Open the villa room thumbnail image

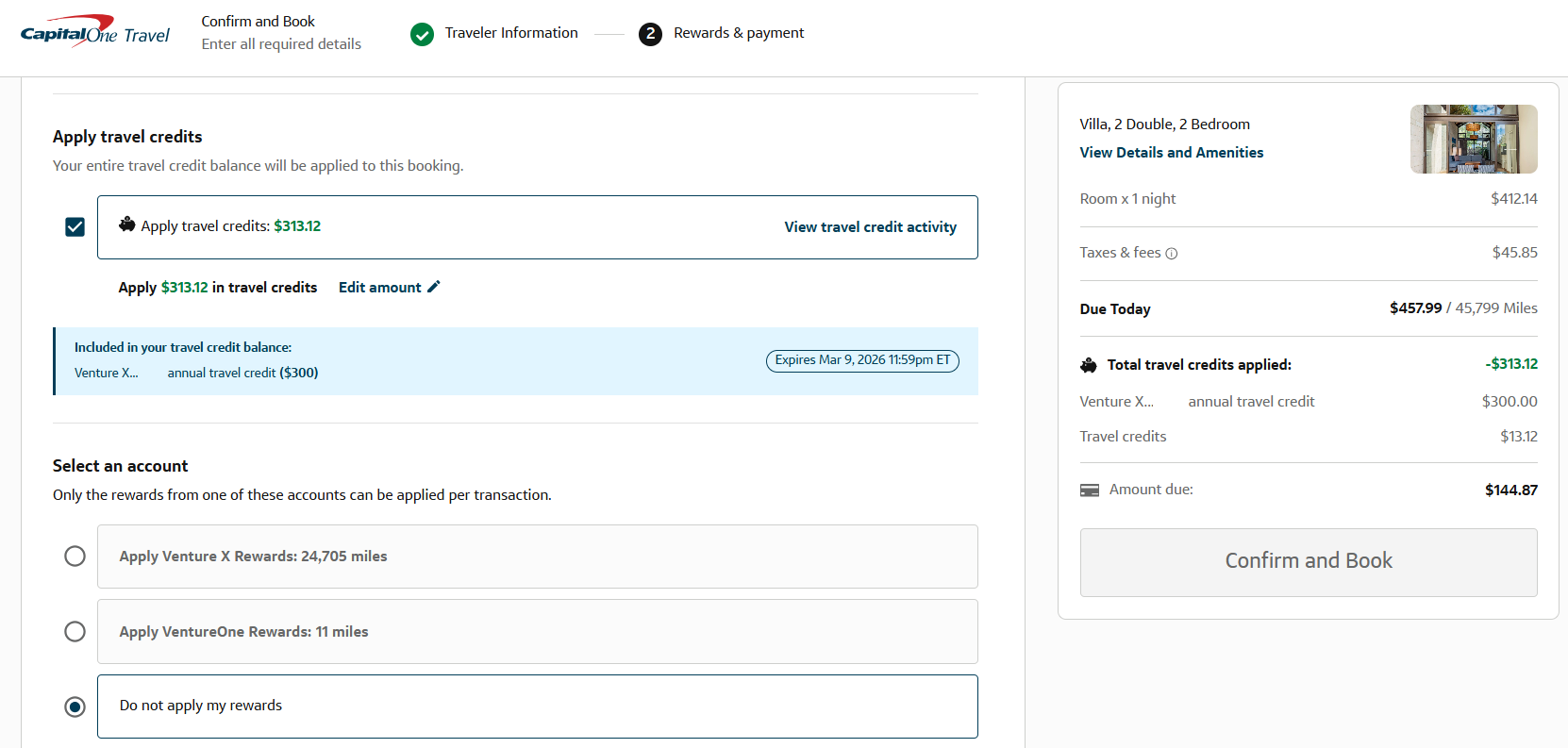coord(1474,139)
